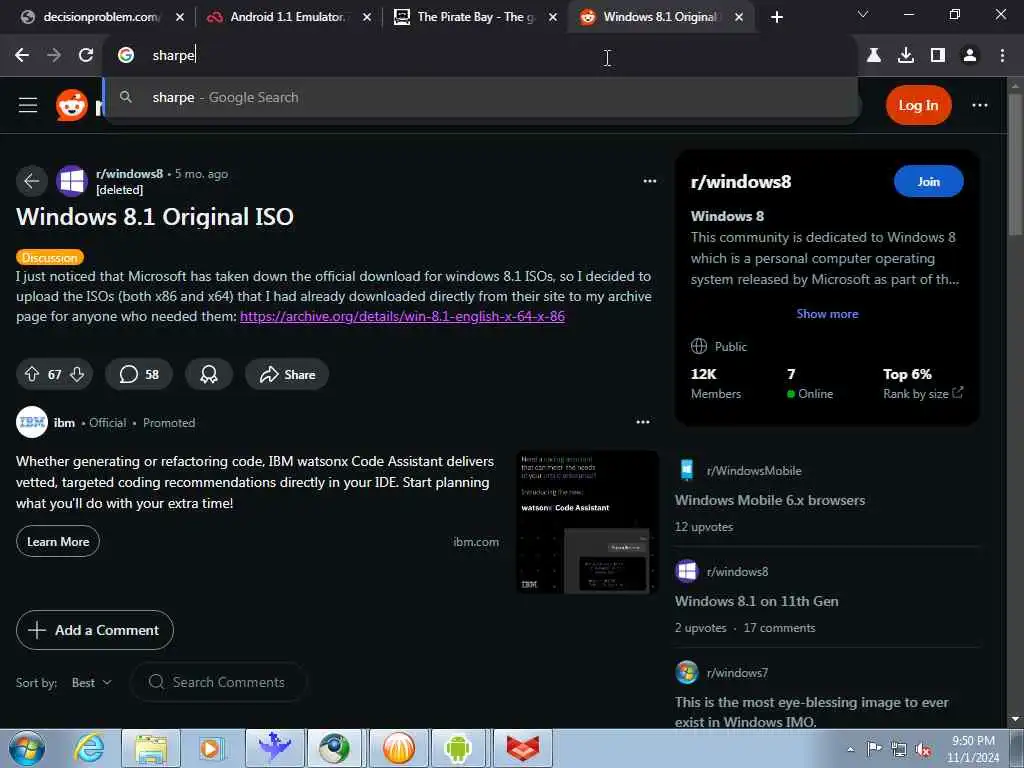
Task: Toggle the browser side panel icon
Action: pyautogui.click(x=938, y=56)
